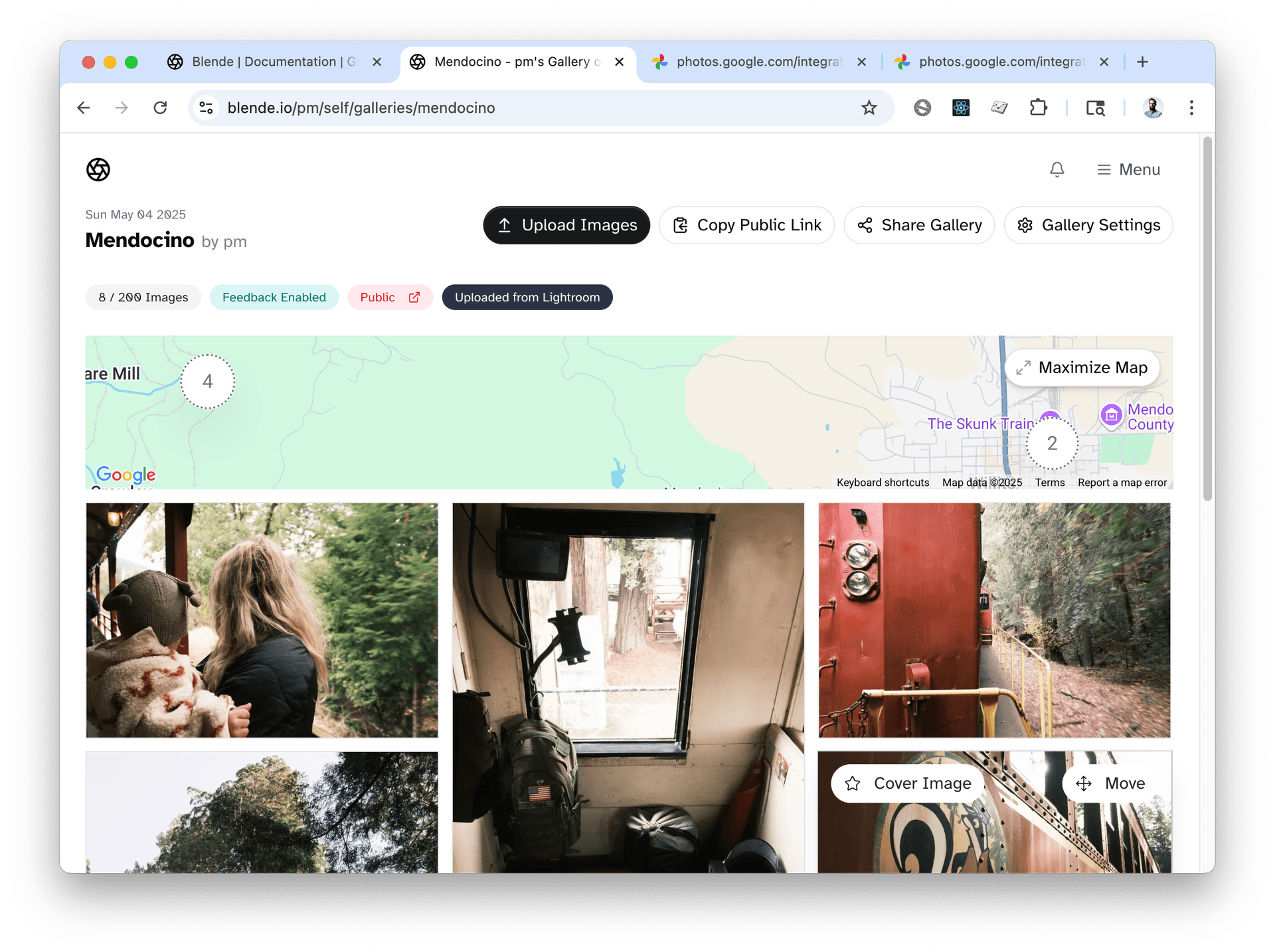Open Chrome profile avatar

(x=1153, y=108)
